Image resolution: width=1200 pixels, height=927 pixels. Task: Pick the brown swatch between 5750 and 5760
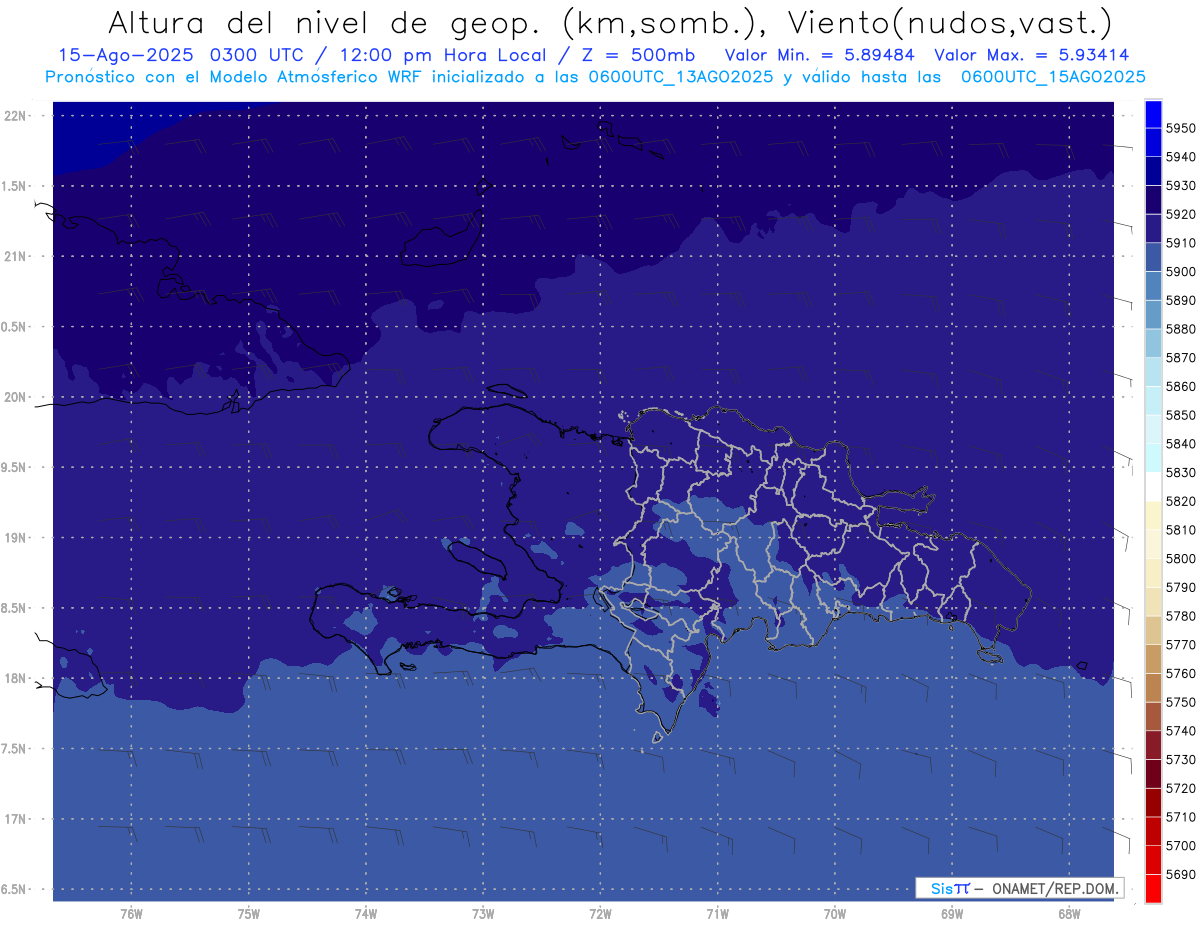pyautogui.click(x=1153, y=687)
